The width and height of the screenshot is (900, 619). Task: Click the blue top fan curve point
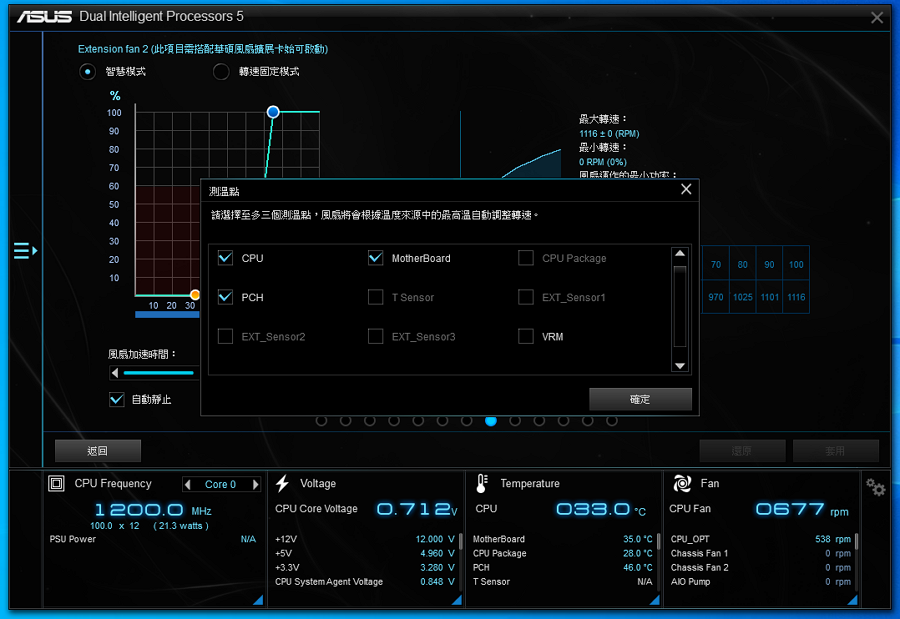[273, 112]
